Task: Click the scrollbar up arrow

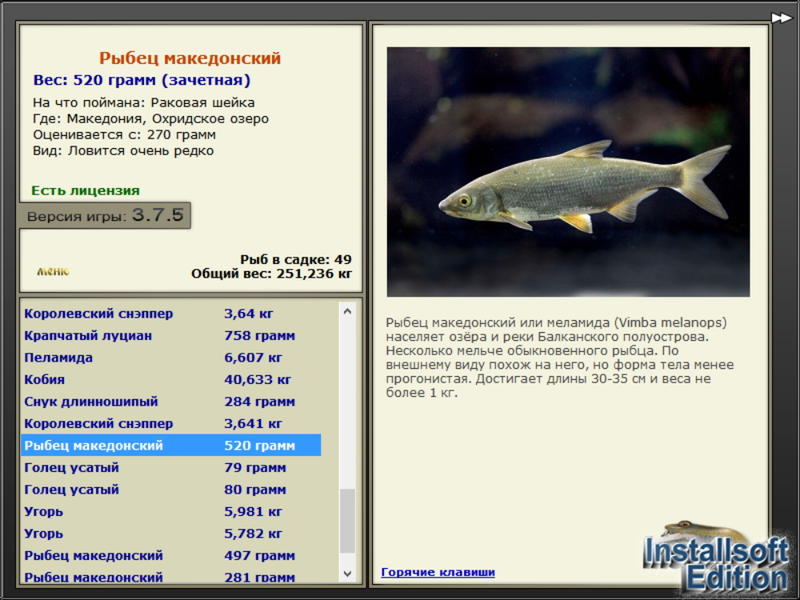Action: 347,311
